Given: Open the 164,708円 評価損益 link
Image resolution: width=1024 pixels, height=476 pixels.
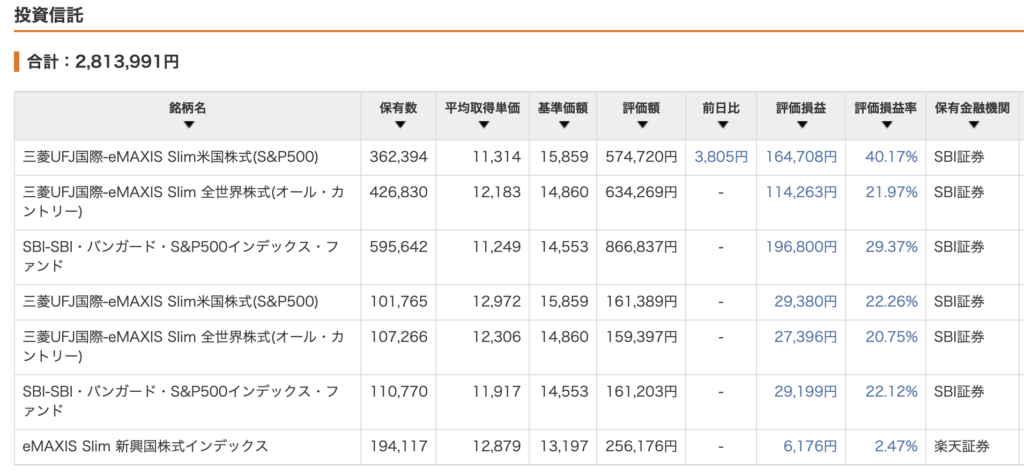Looking at the screenshot, I should coord(801,157).
